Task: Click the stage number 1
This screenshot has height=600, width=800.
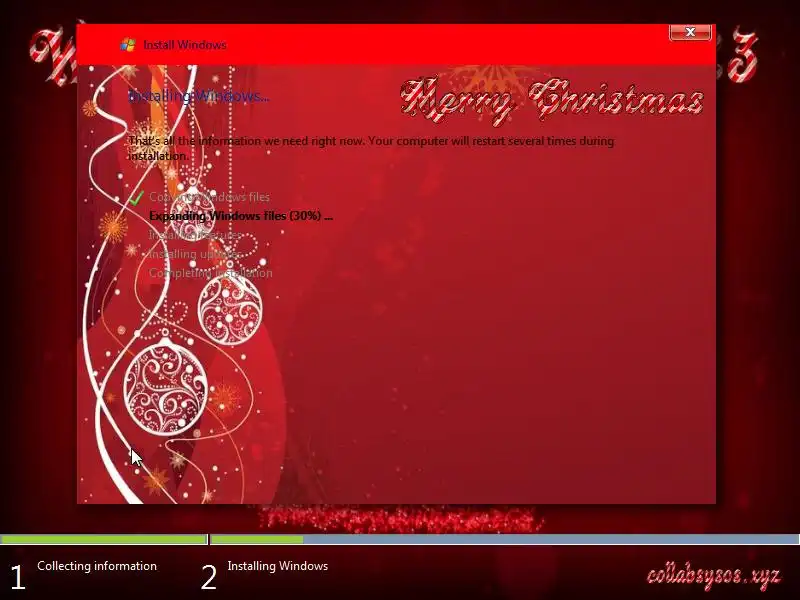Action: pos(18,578)
